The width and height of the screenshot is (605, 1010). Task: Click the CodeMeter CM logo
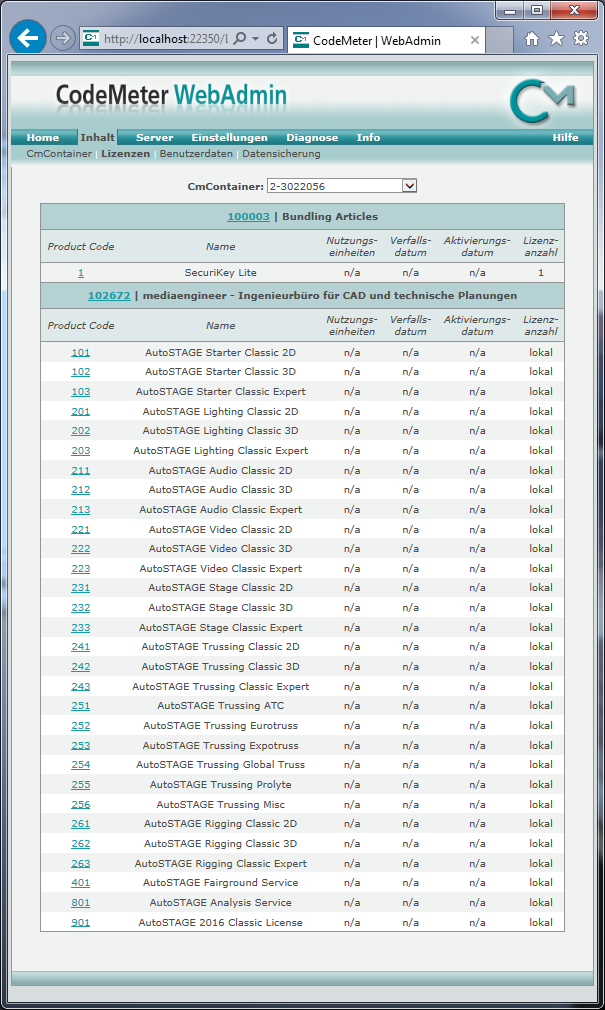click(542, 100)
